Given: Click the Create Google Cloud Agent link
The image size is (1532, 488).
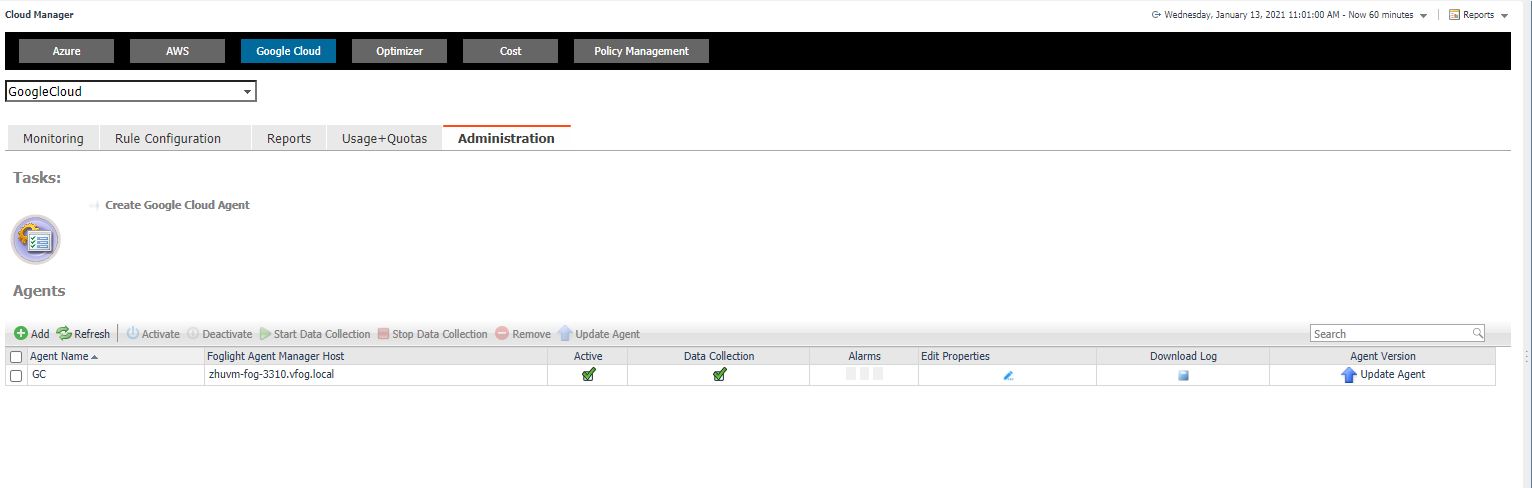Looking at the screenshot, I should click(x=177, y=205).
